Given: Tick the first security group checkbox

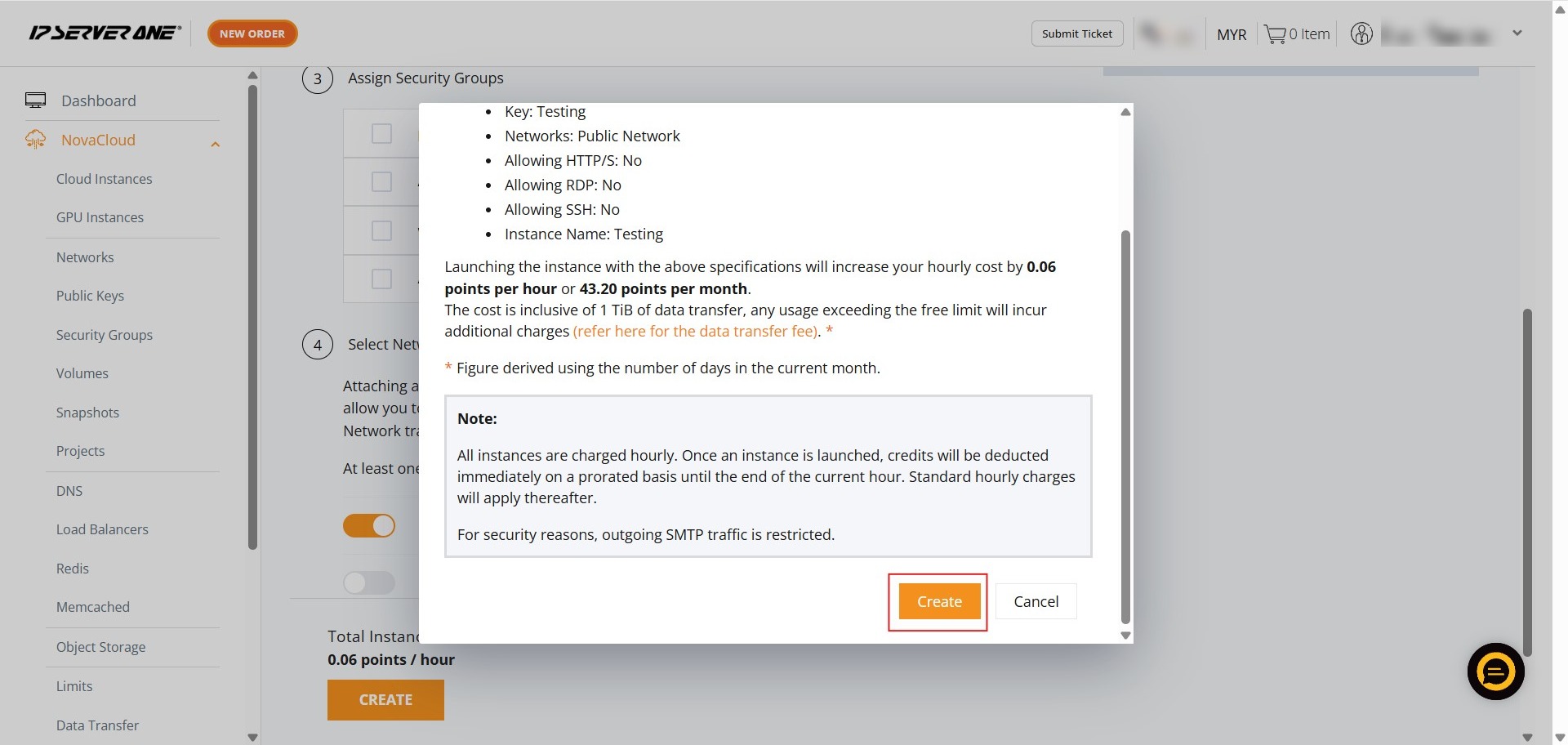Looking at the screenshot, I should 381,134.
